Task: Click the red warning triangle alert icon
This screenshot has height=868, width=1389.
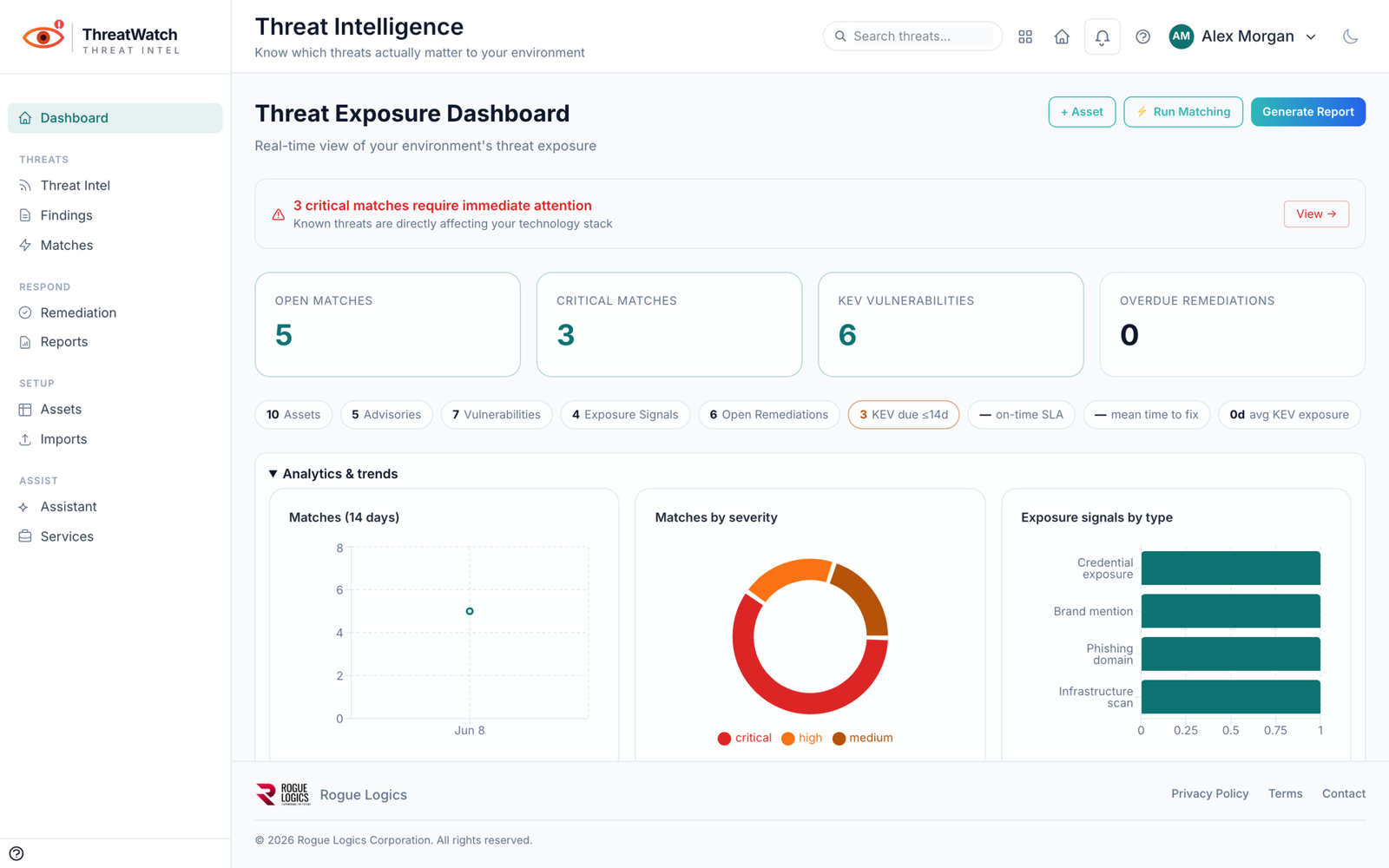Action: tap(278, 214)
